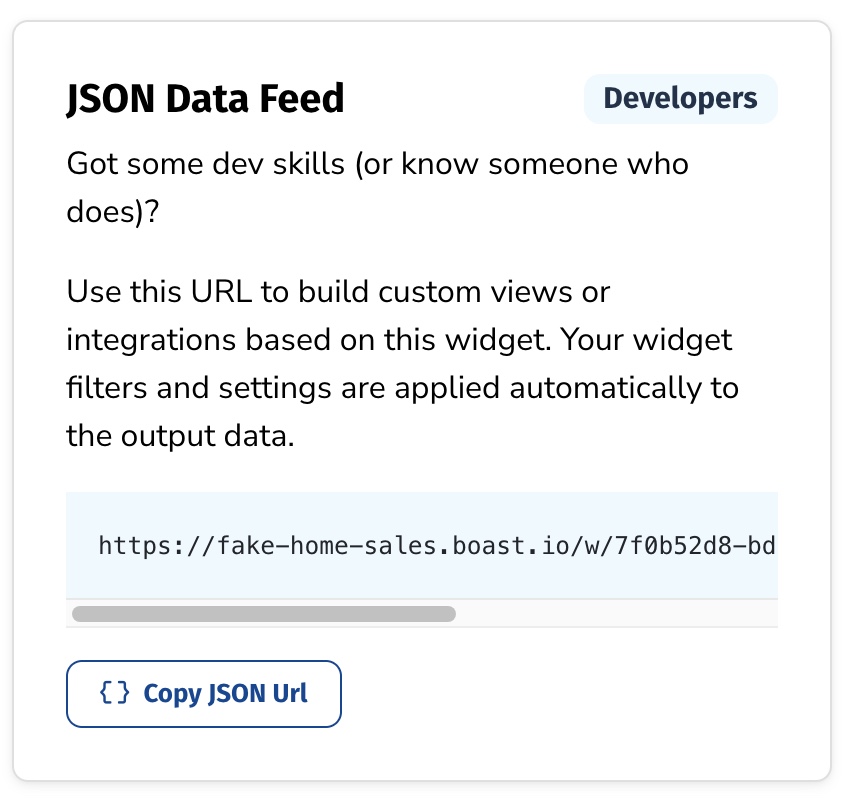Copy the feed link via Copy JSON Url
846x800 pixels.
(204, 694)
